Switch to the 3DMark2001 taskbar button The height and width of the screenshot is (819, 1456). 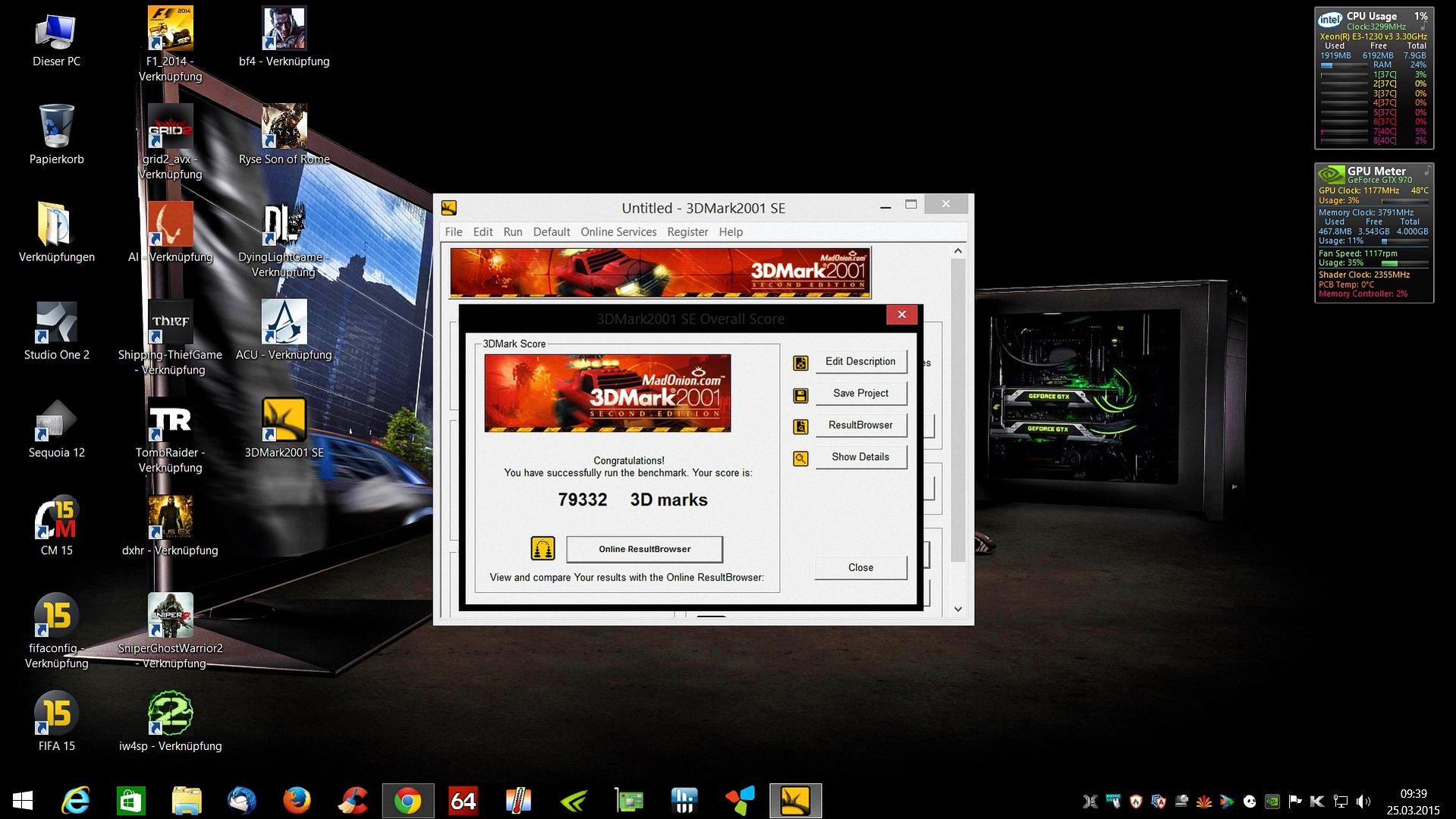click(796, 801)
